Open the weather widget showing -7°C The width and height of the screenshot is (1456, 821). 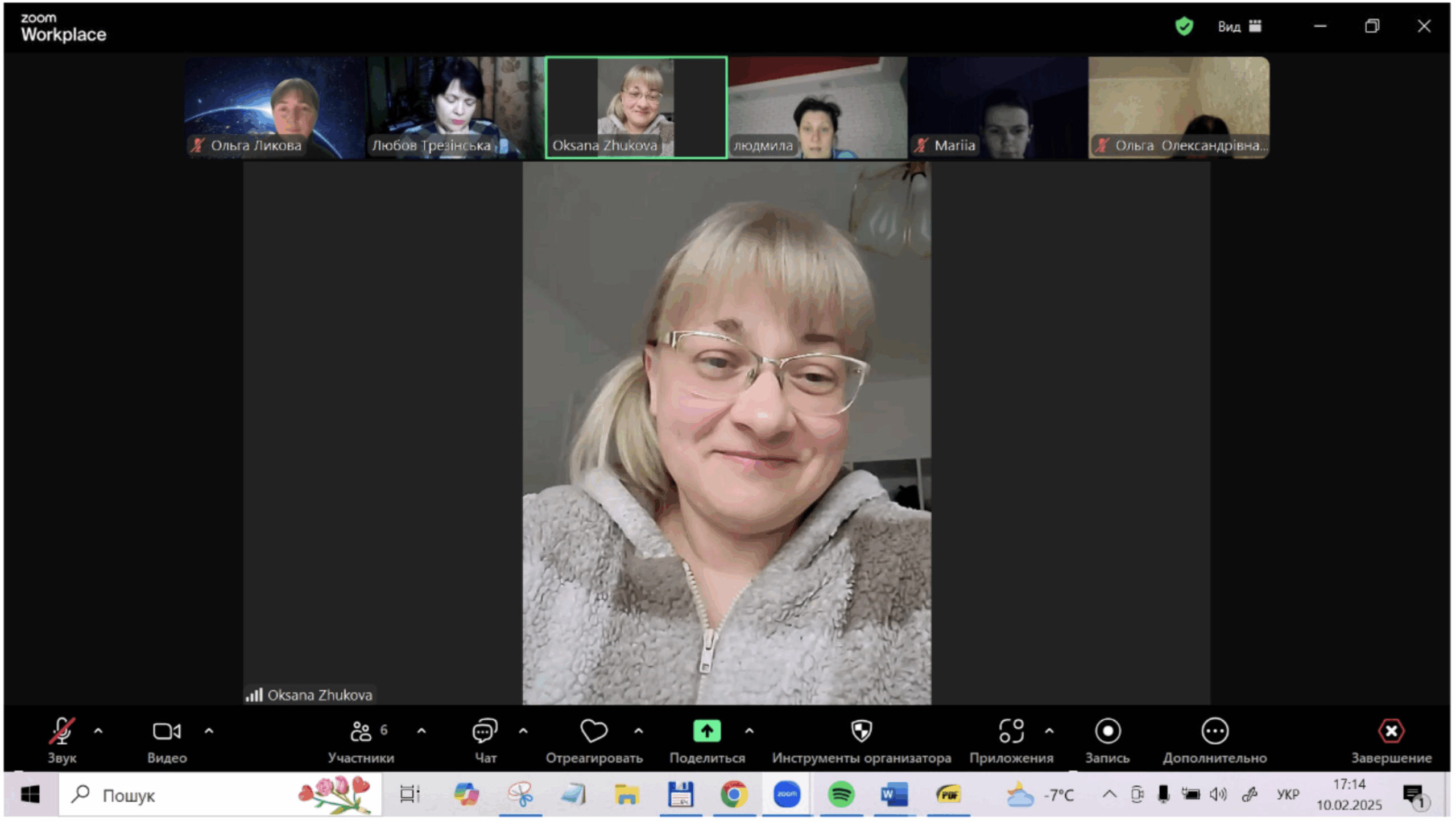1040,795
